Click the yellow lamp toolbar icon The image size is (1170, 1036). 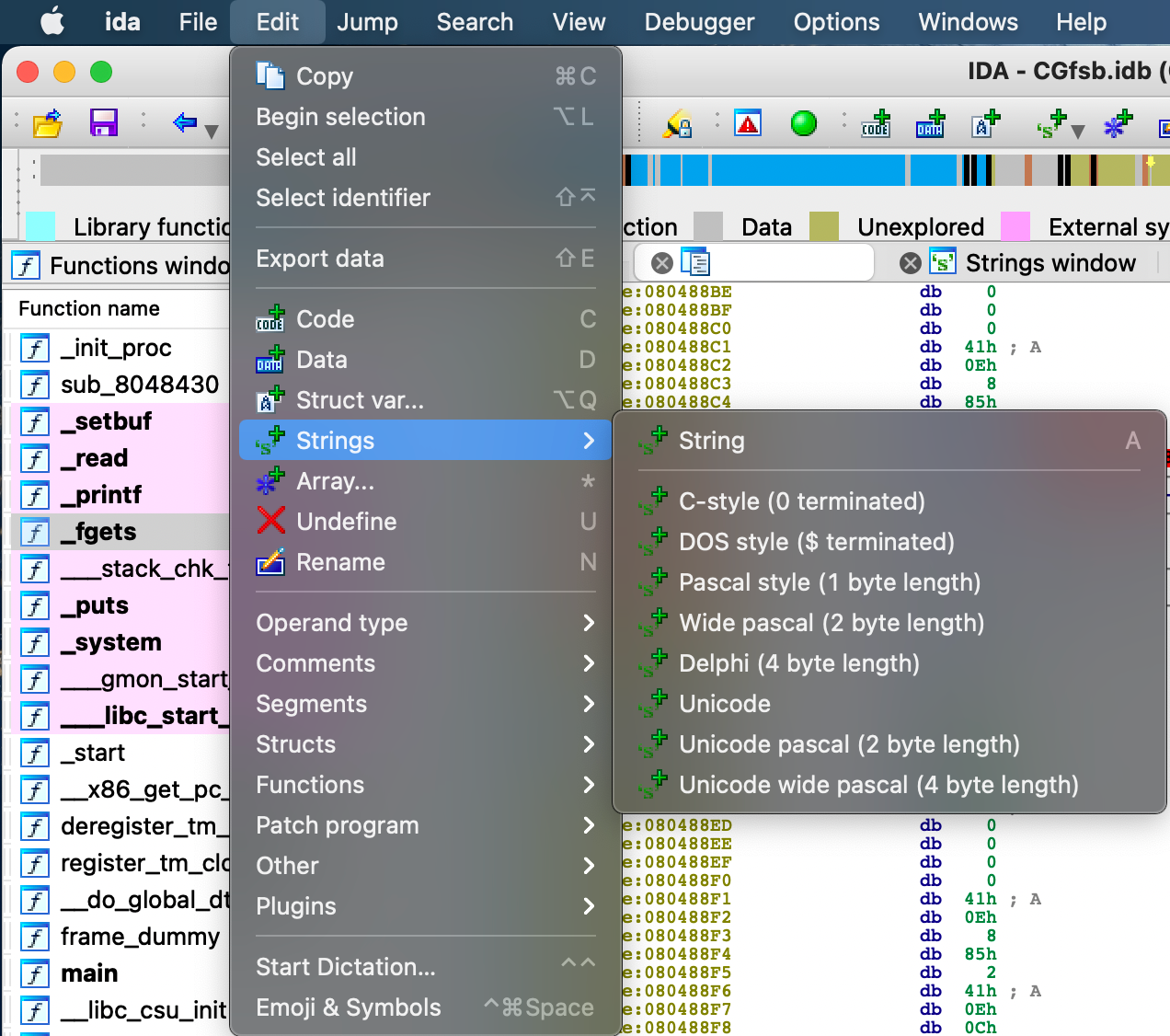pos(678,123)
